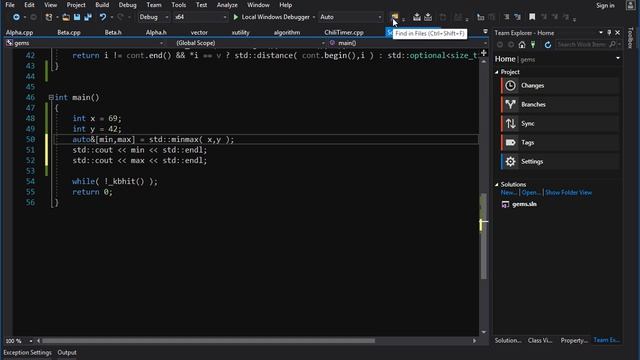The height and width of the screenshot is (360, 640).
Task: Open the Sync page in Team Explorer
Action: coord(561,124)
